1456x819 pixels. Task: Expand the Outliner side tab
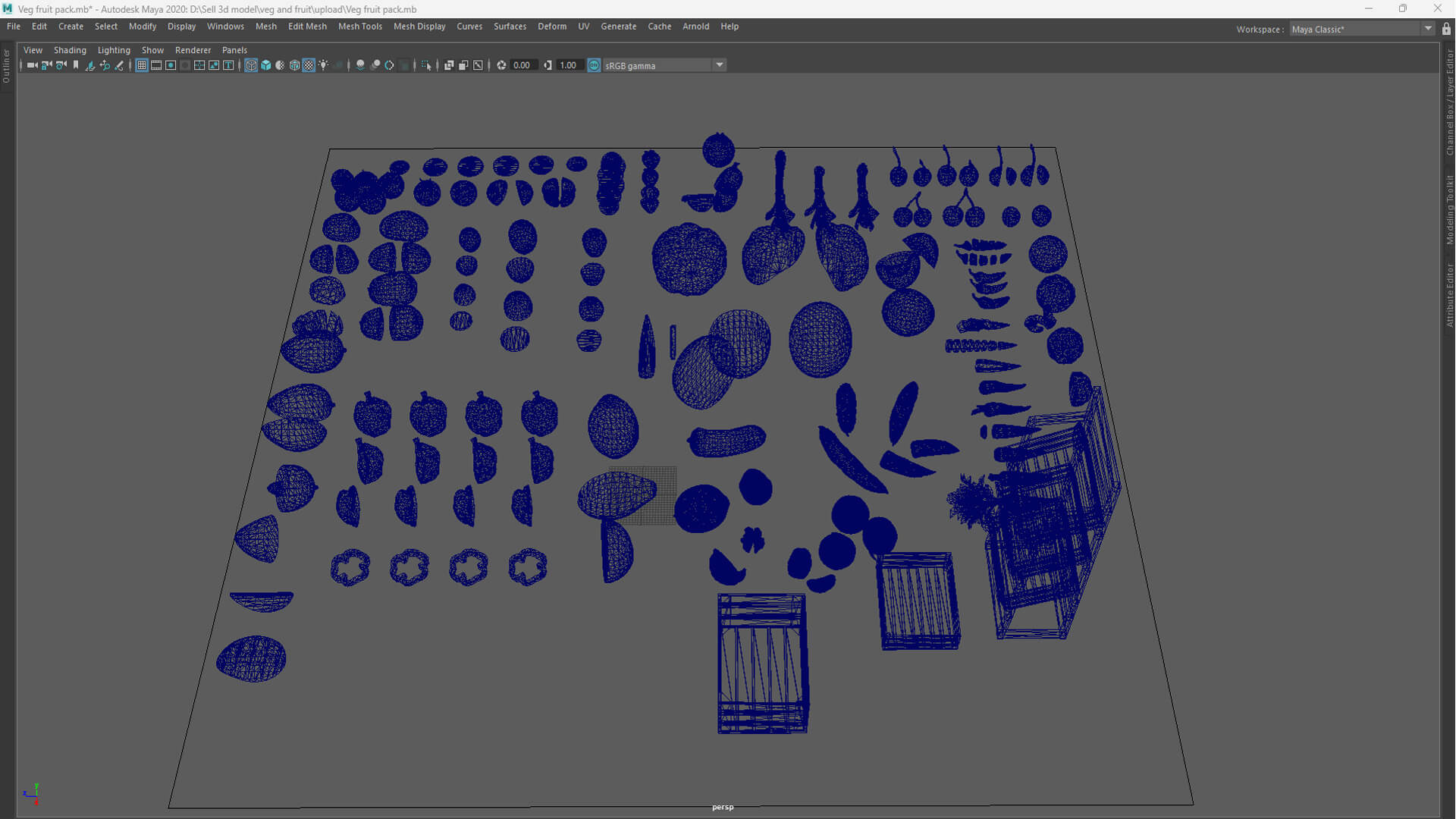click(x=6, y=65)
